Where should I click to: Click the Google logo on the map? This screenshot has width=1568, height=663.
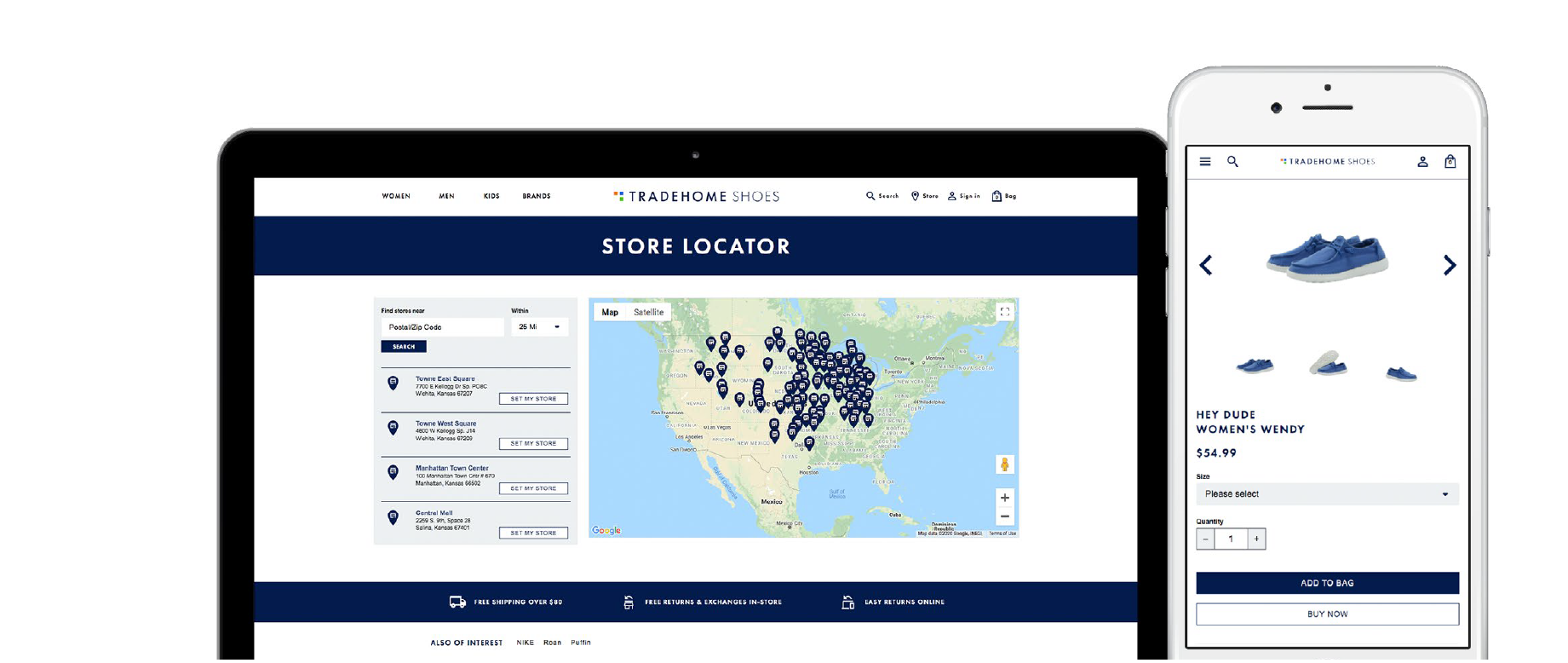click(x=606, y=530)
